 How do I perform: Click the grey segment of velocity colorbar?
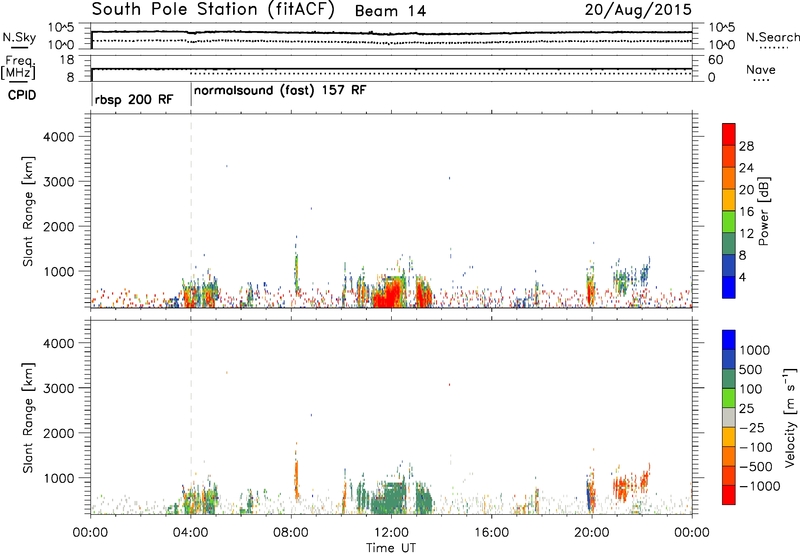(729, 418)
